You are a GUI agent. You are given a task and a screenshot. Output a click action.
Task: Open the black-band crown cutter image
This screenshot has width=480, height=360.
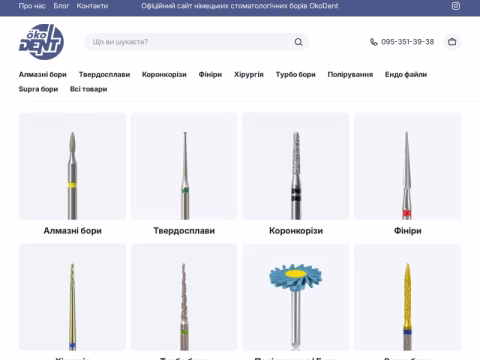pyautogui.click(x=296, y=166)
